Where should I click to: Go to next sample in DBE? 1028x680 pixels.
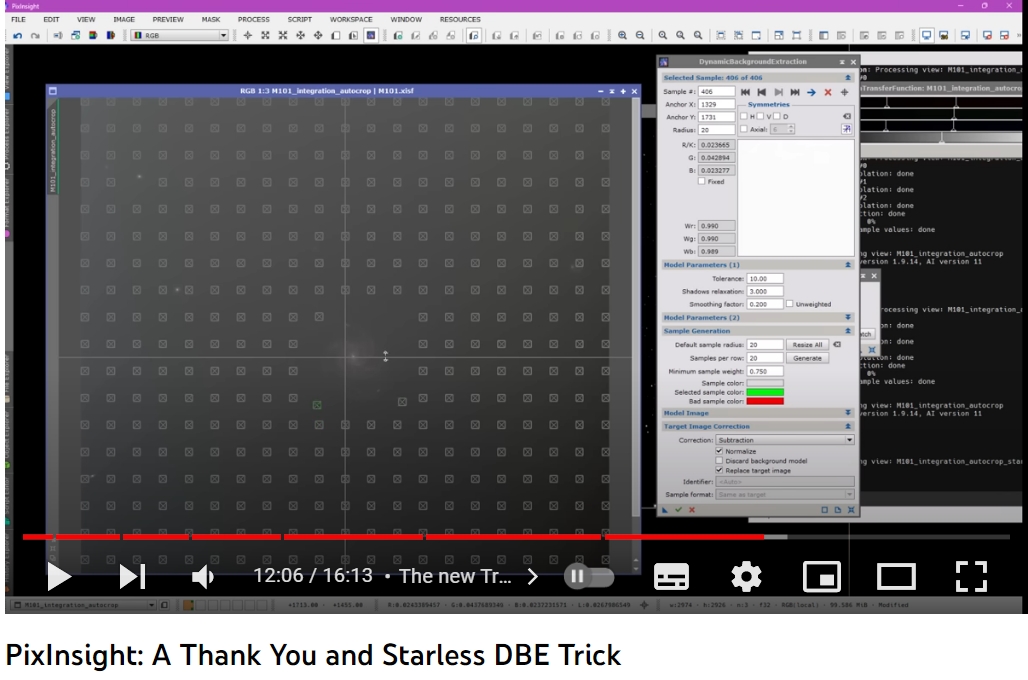(x=778, y=92)
